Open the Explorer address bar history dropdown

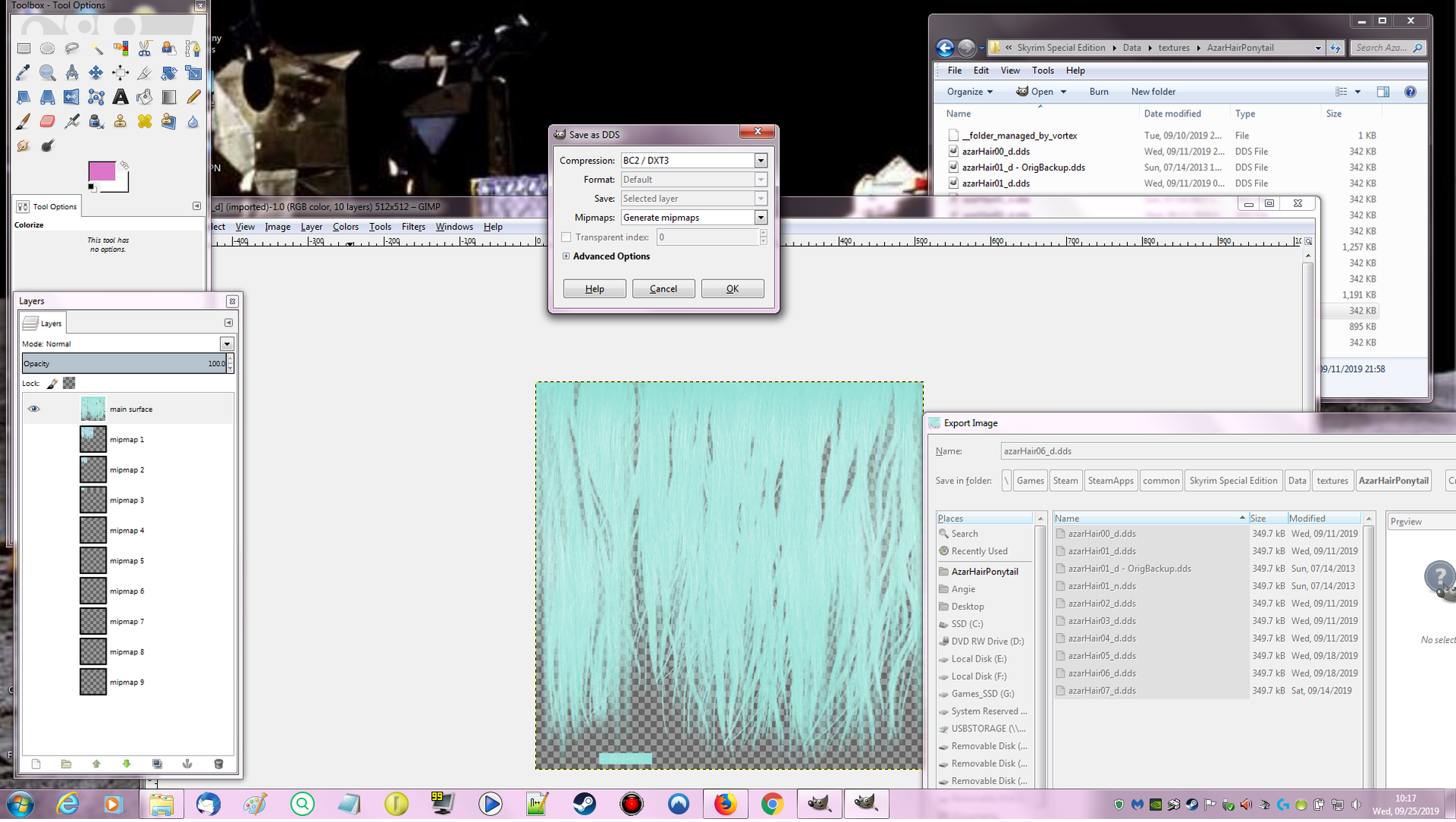click(x=1317, y=48)
